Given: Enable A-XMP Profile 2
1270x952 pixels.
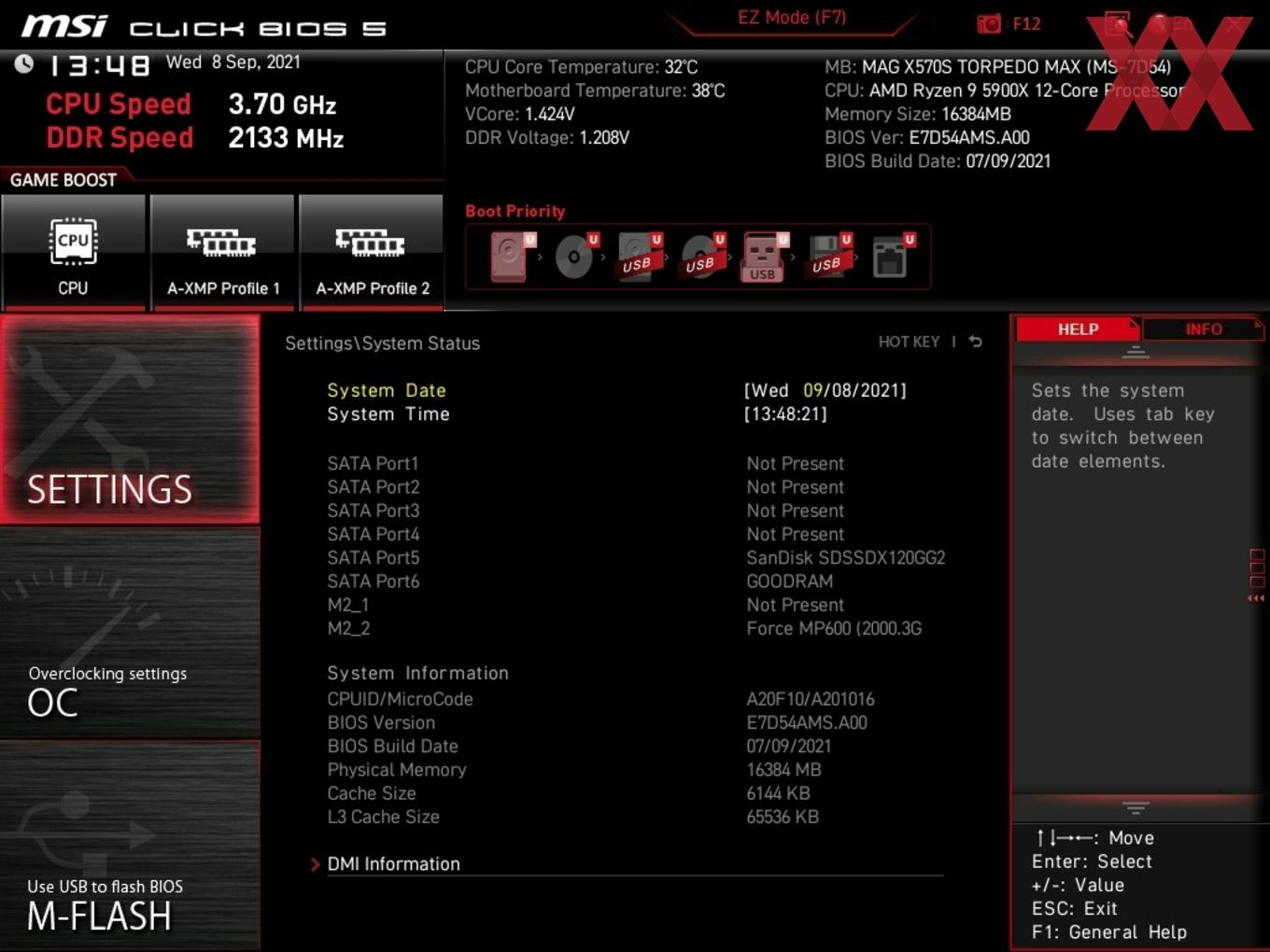Looking at the screenshot, I should tap(372, 252).
